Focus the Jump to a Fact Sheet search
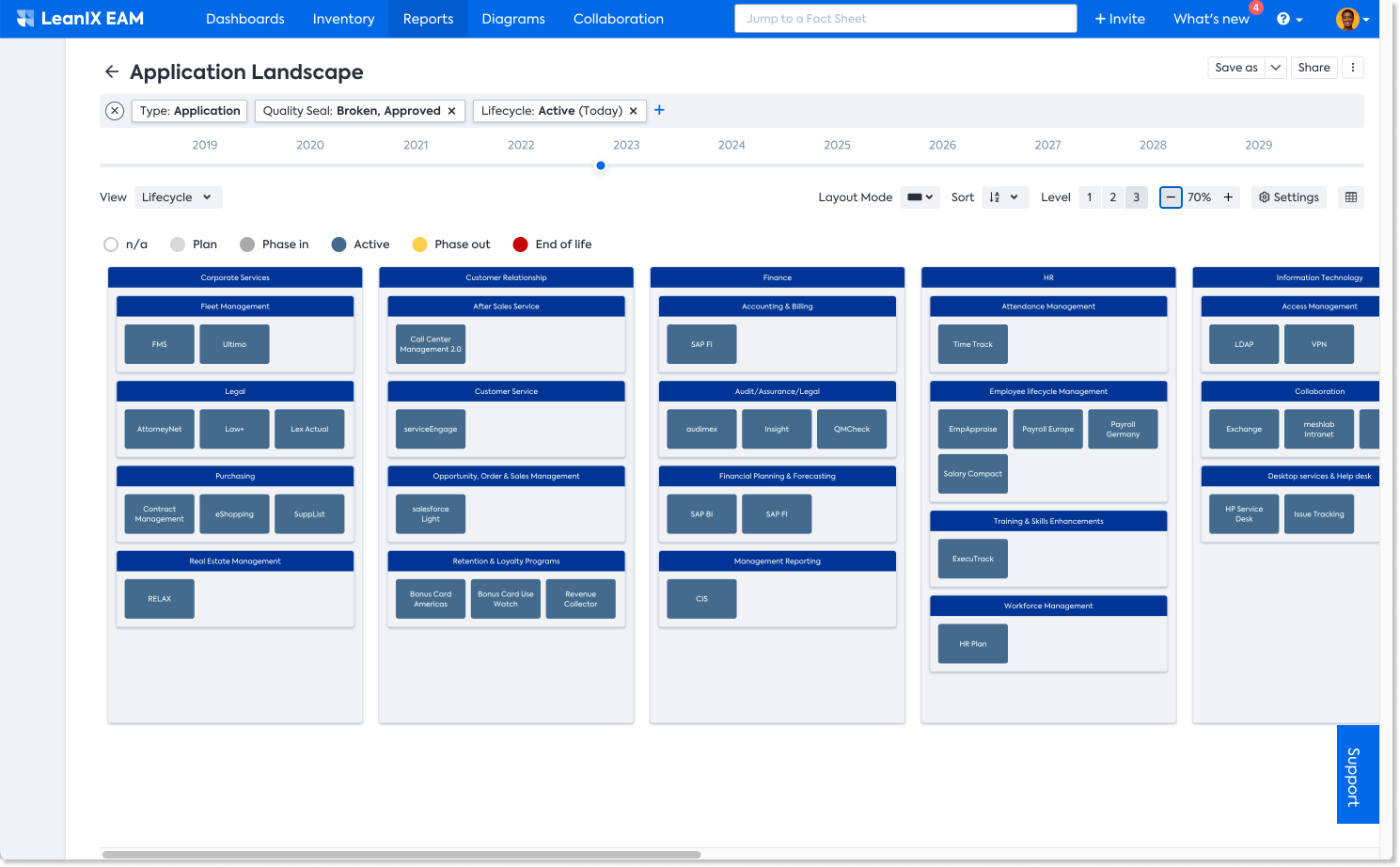 click(905, 19)
